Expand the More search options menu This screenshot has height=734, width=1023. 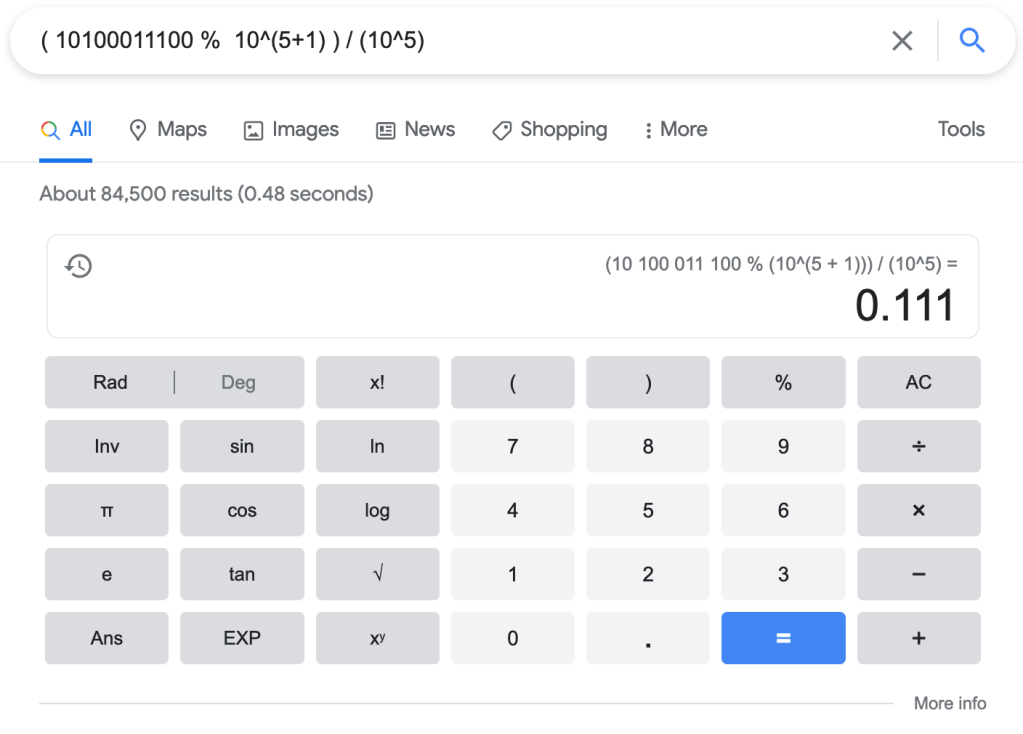[x=675, y=130]
